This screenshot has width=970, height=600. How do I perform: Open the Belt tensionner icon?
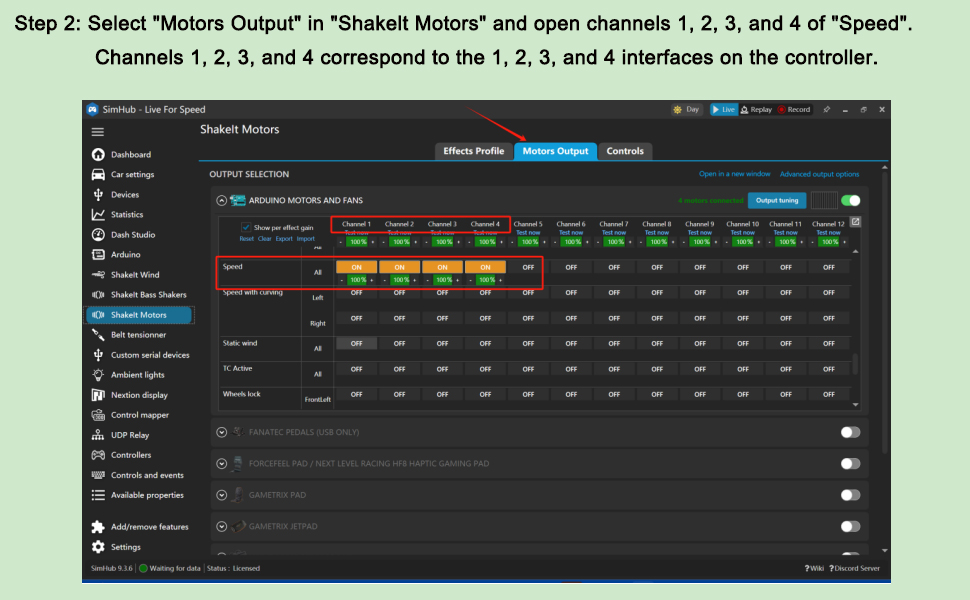coord(98,335)
